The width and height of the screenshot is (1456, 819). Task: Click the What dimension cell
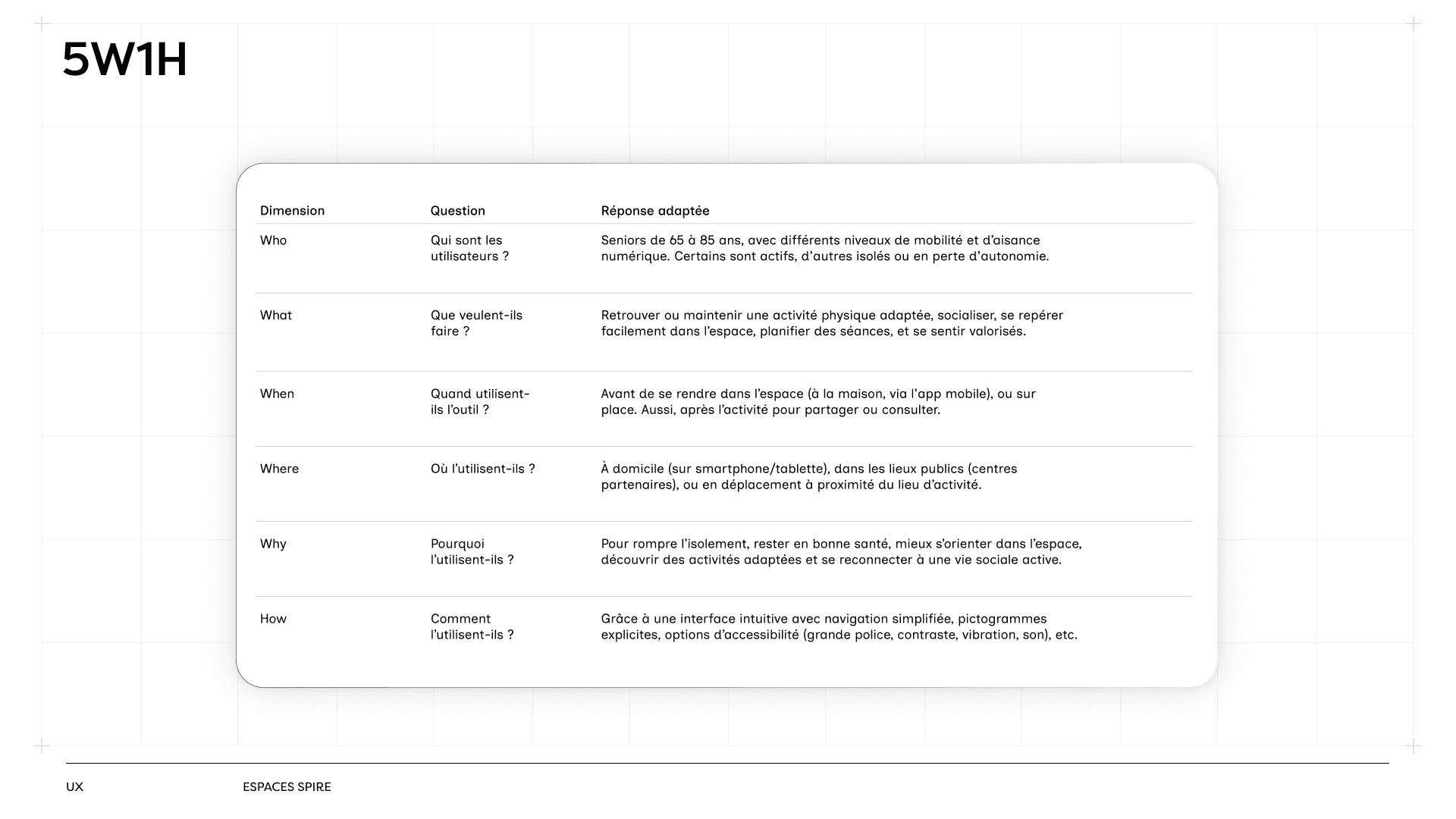275,315
